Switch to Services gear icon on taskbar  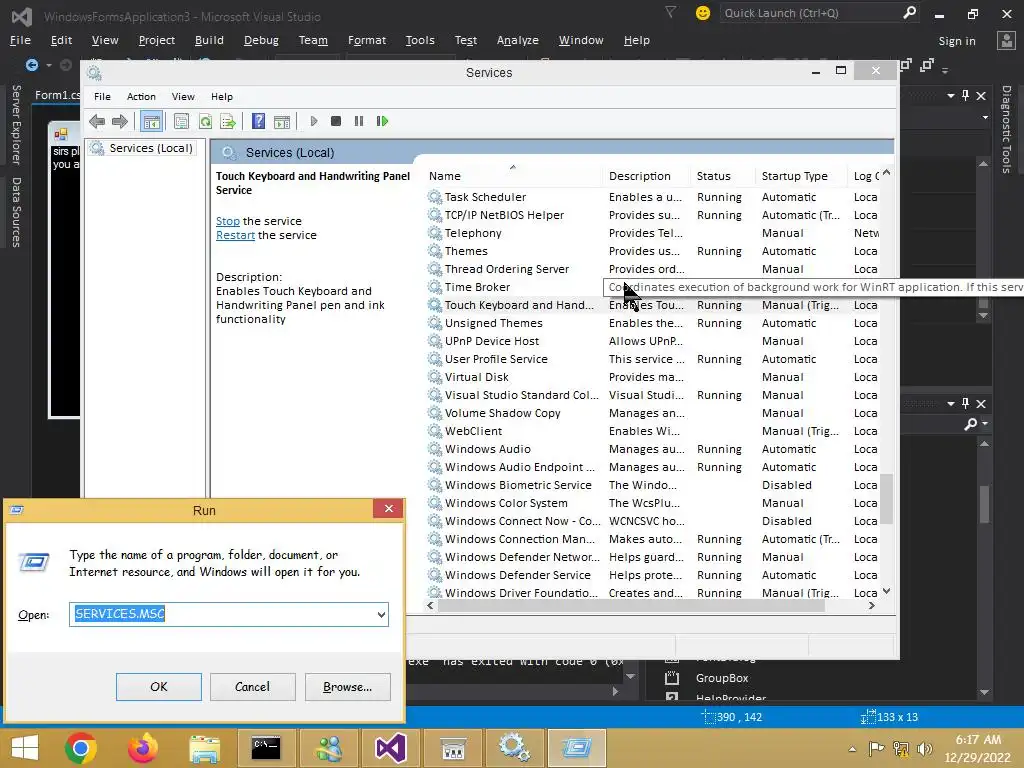(x=515, y=748)
